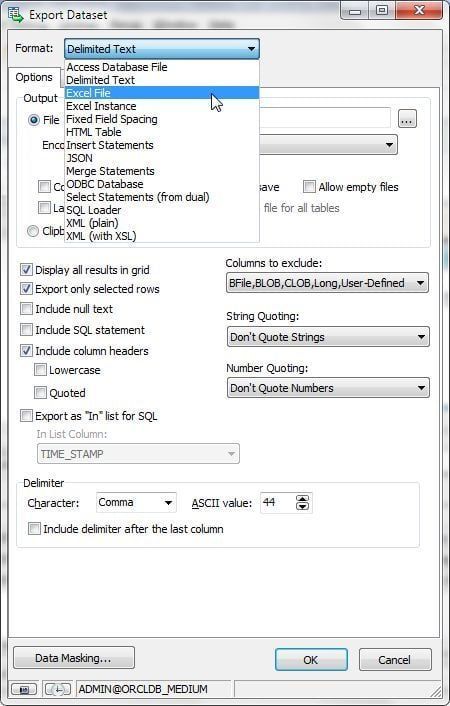Enable Allow empty files checkbox
Image resolution: width=450 pixels, height=706 pixels.
pos(309,186)
